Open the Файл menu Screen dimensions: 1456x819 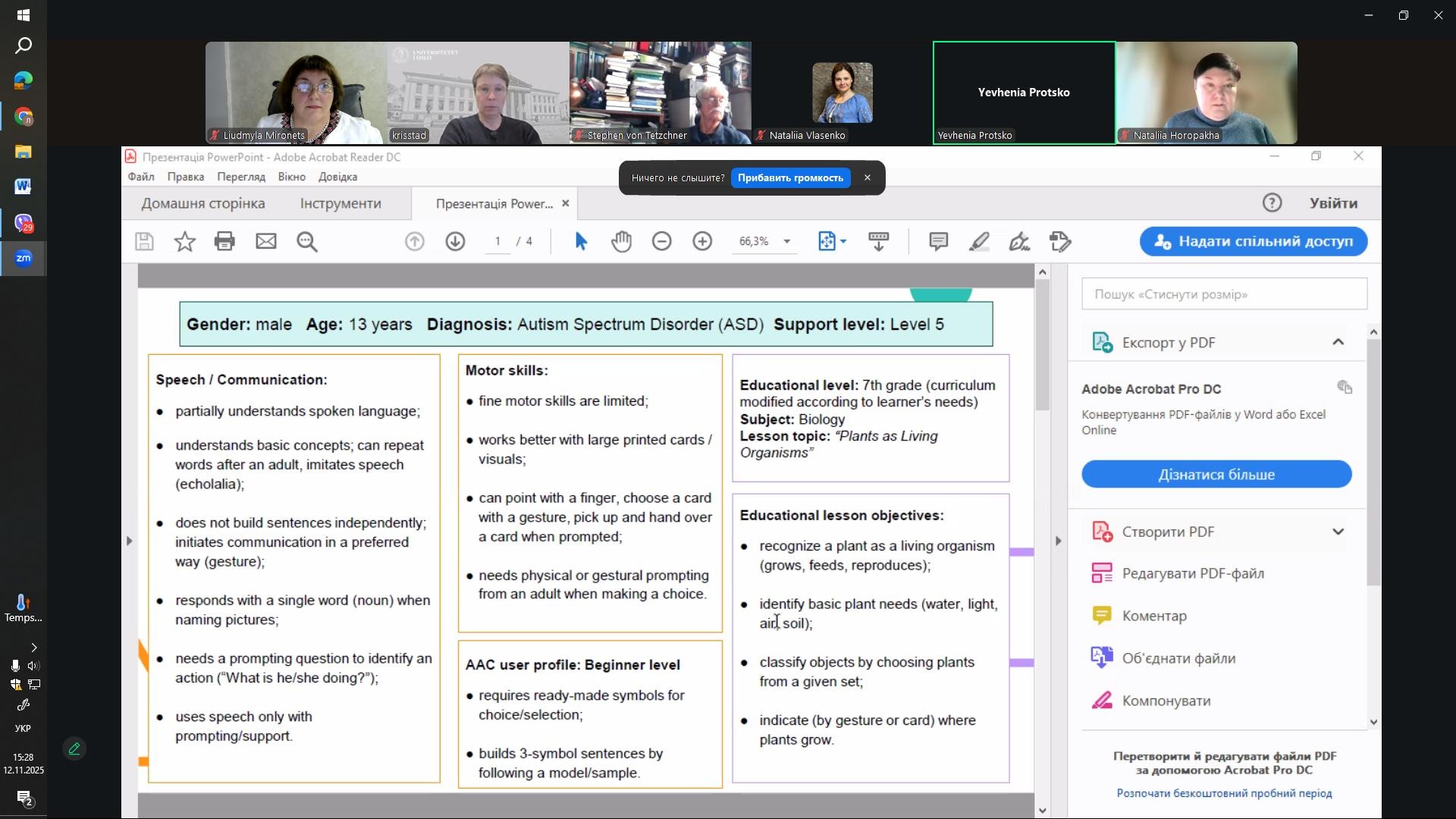[141, 177]
